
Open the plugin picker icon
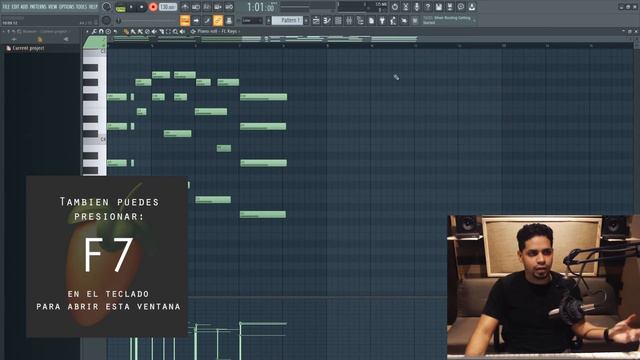click(x=382, y=20)
